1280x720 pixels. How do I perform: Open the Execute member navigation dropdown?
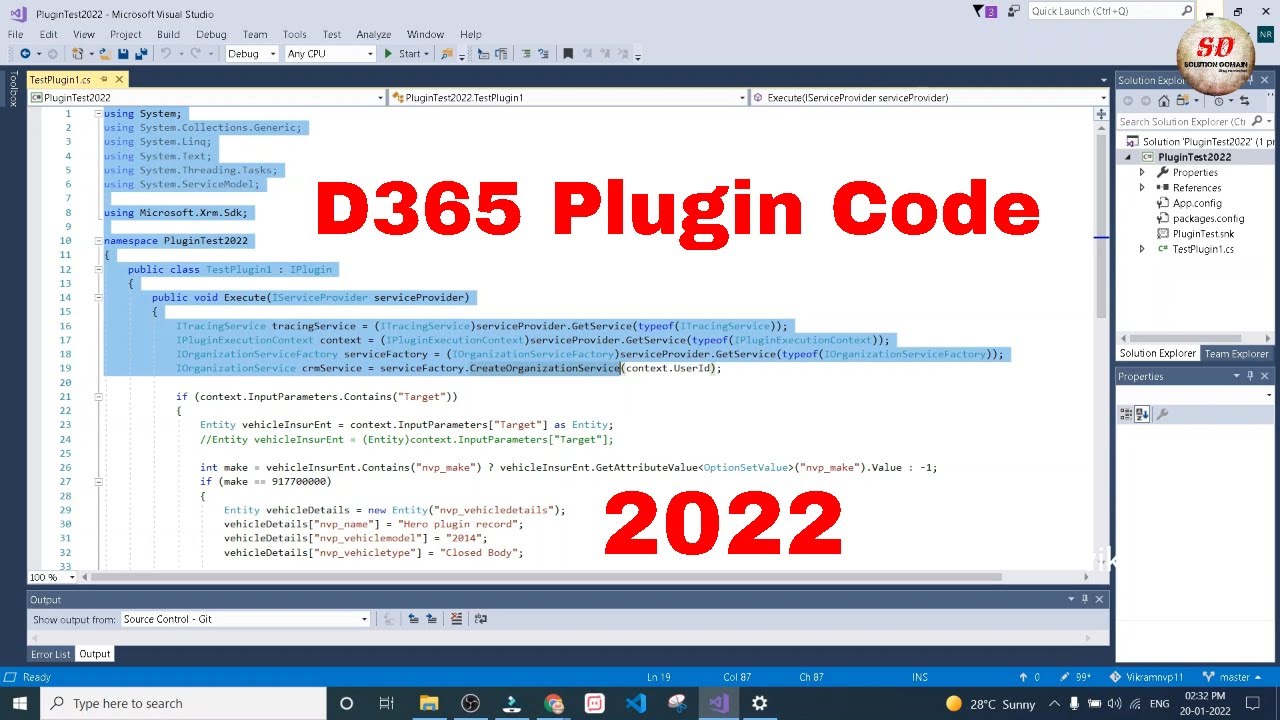[929, 98]
